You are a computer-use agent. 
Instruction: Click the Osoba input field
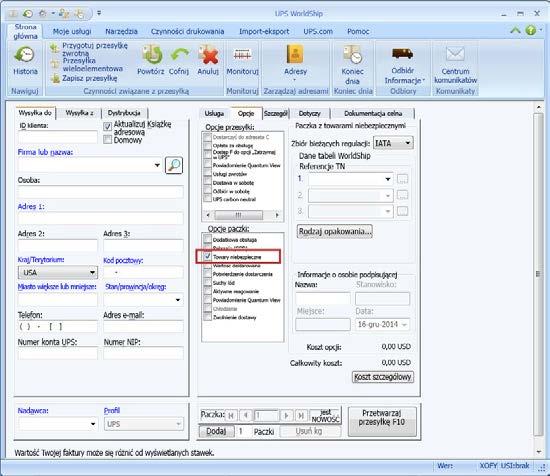coord(100,192)
